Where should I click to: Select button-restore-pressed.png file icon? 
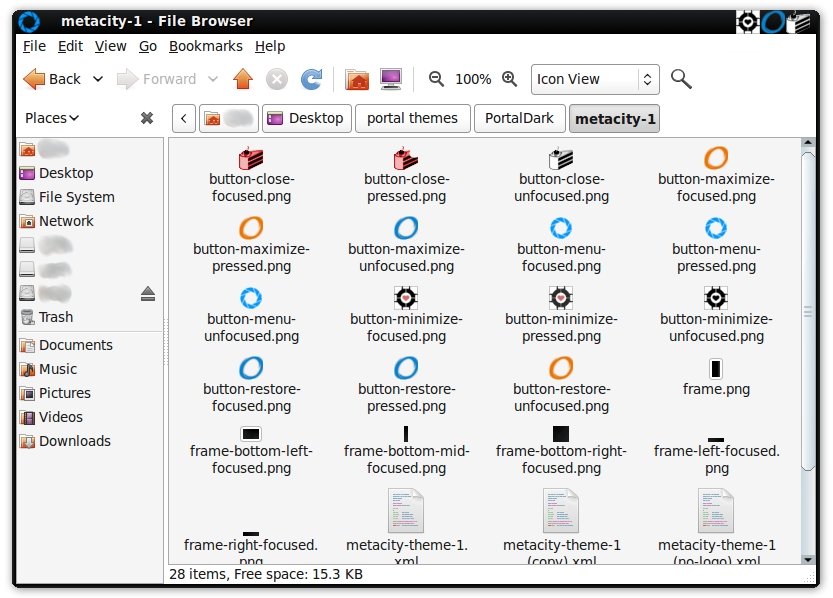click(406, 368)
